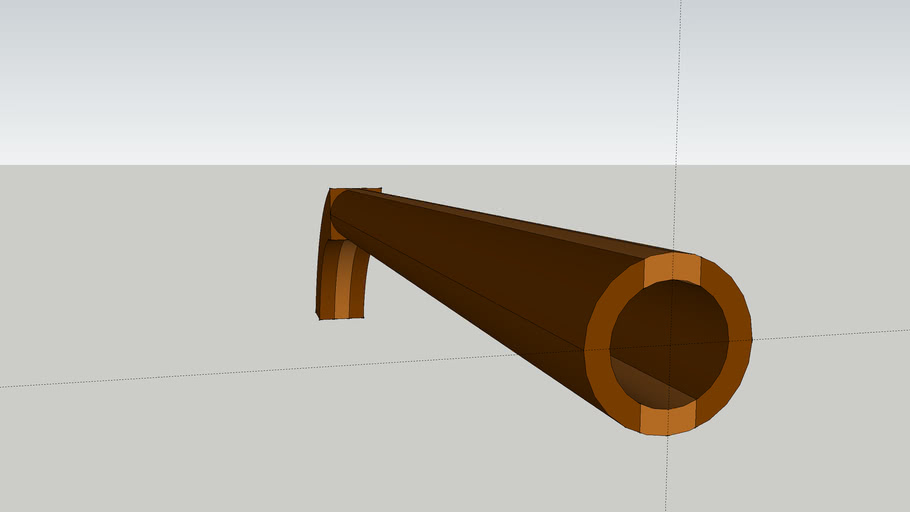Select the bottom light-orange segment of pipe ring

pos(667,419)
